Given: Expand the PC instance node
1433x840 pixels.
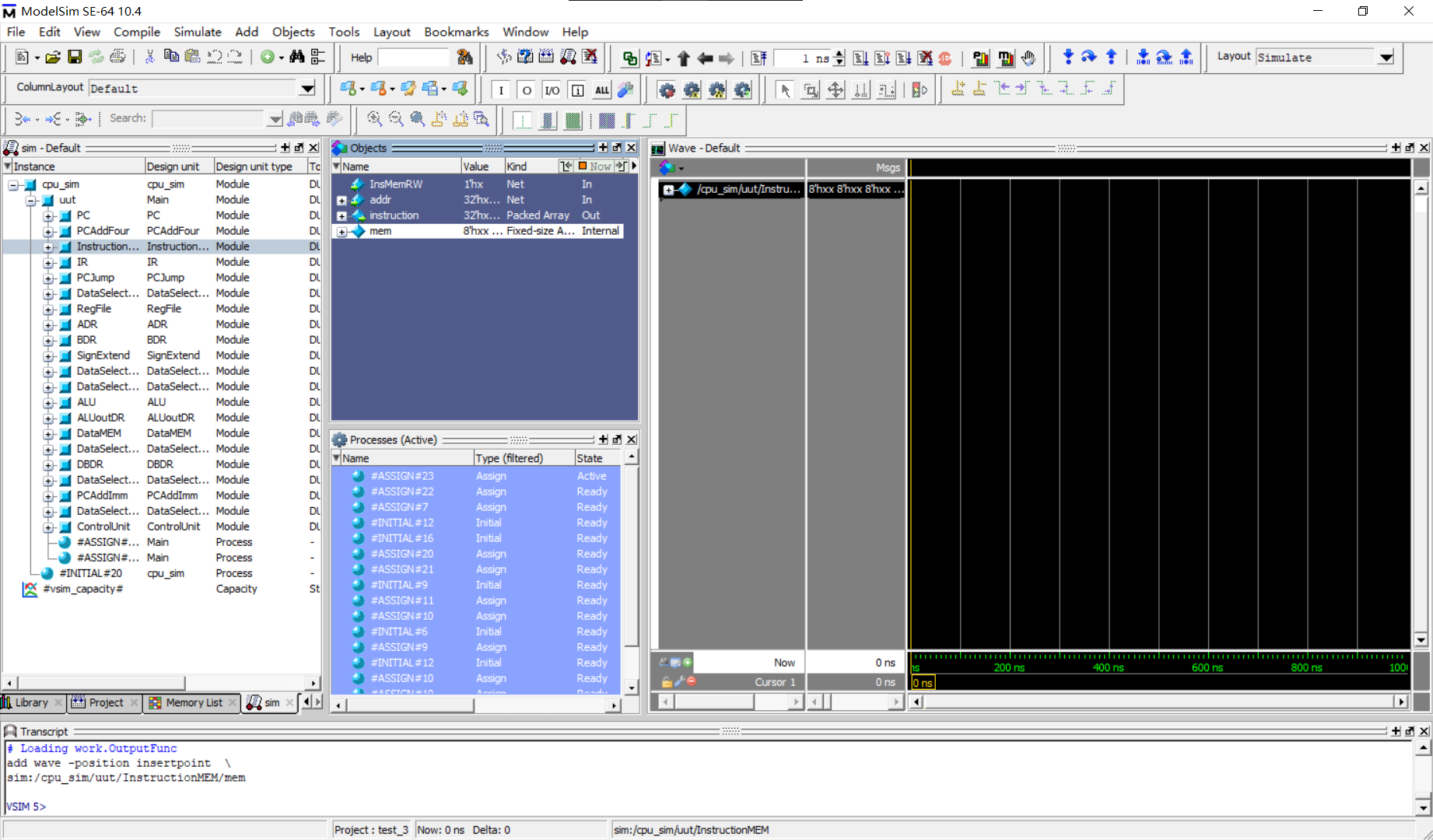Looking at the screenshot, I should coord(48,216).
